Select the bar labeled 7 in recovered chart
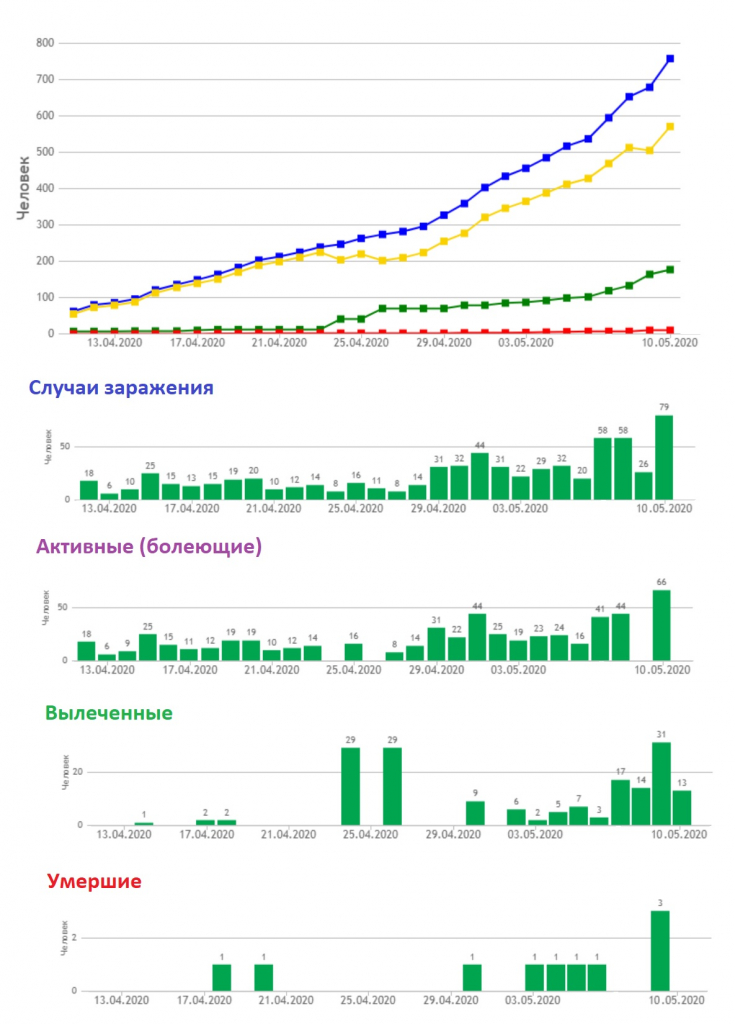Viewport: 735px width, 1024px height. click(x=579, y=816)
